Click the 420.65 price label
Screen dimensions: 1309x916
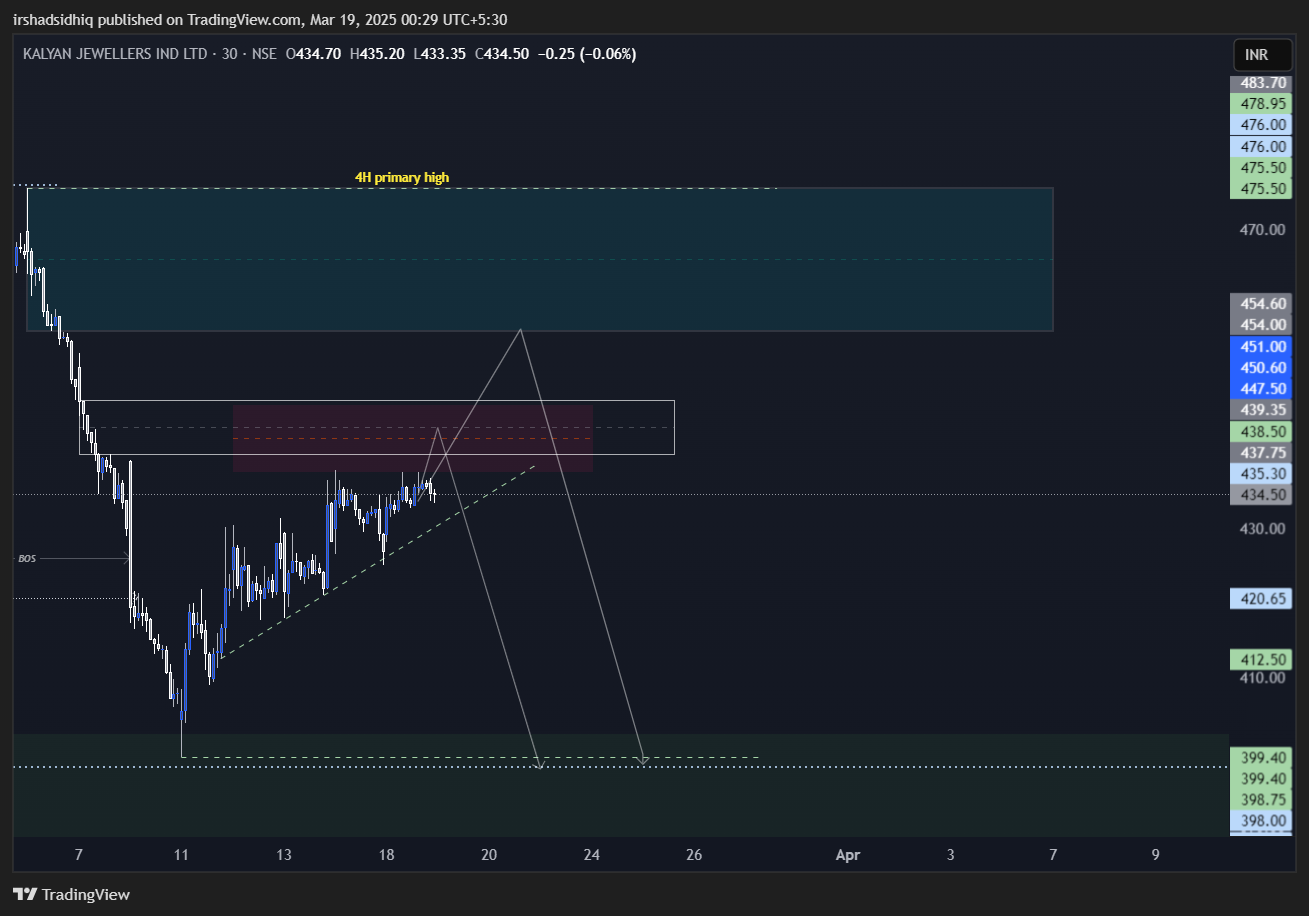[x=1262, y=599]
